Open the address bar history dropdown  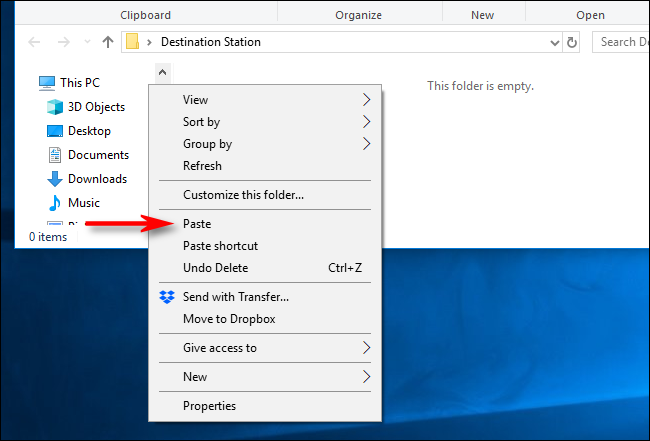(x=556, y=43)
